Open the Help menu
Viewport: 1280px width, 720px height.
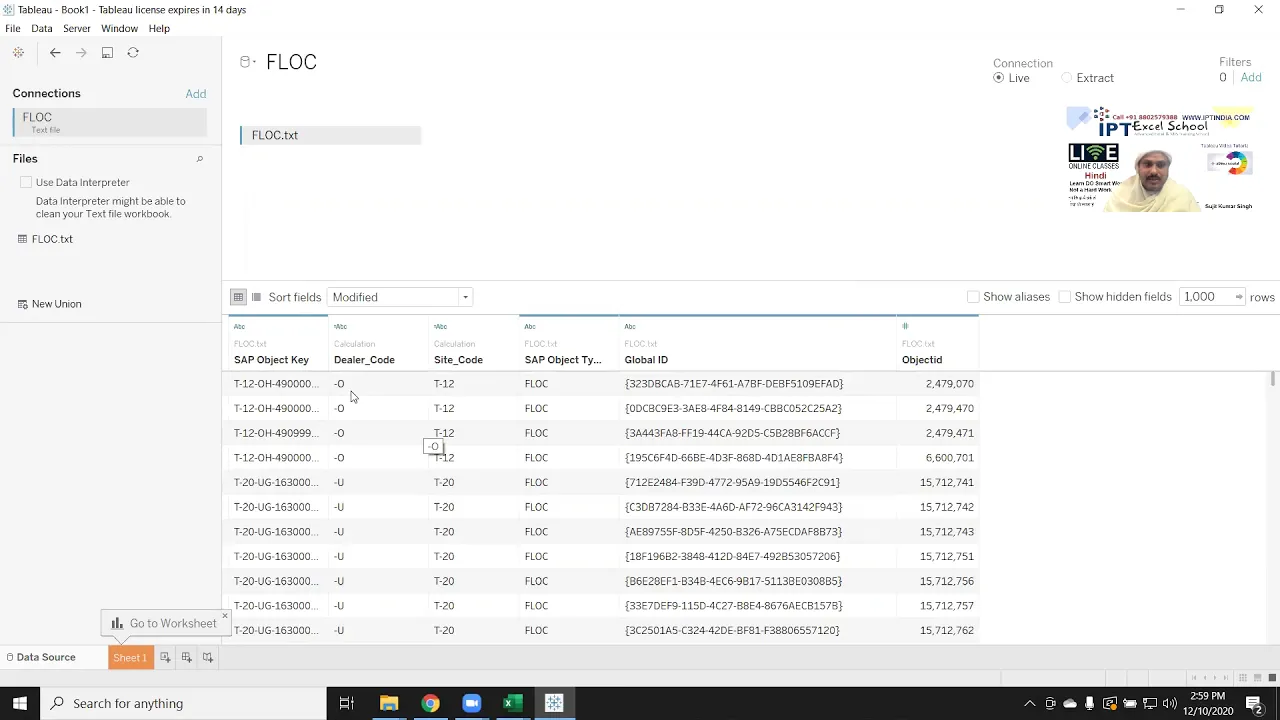click(159, 29)
